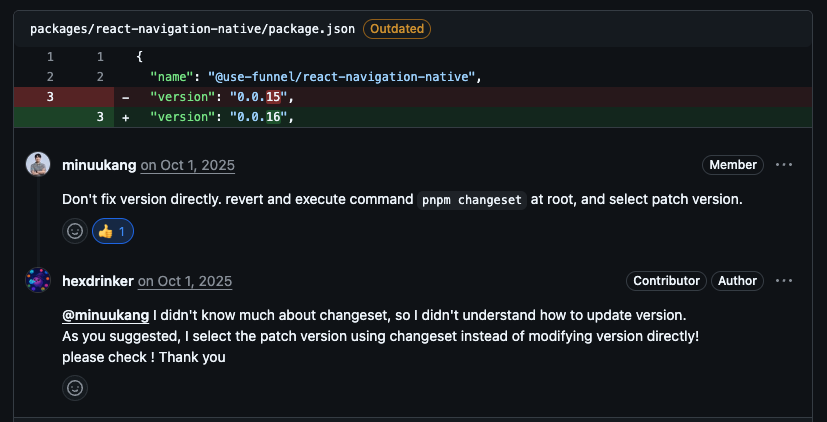Open options menu for hexdrinker's comment
The image size is (827, 422).
point(784,281)
